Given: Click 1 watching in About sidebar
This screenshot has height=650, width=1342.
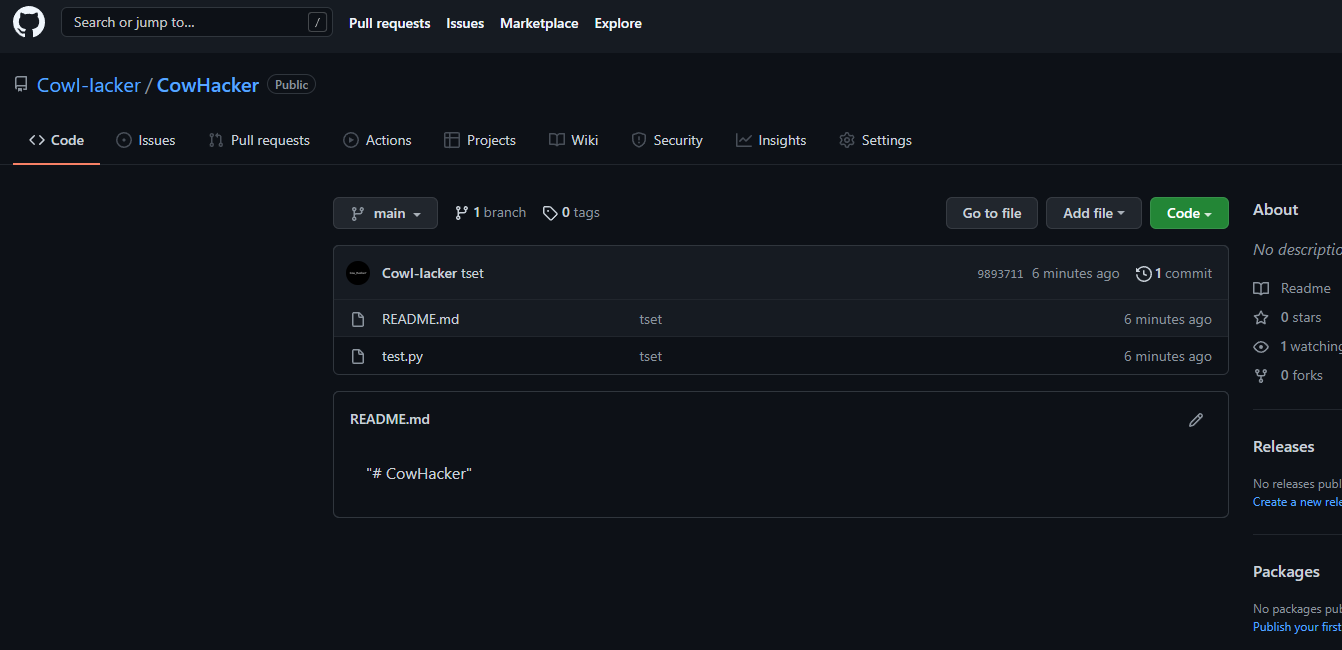Looking at the screenshot, I should [x=1298, y=346].
